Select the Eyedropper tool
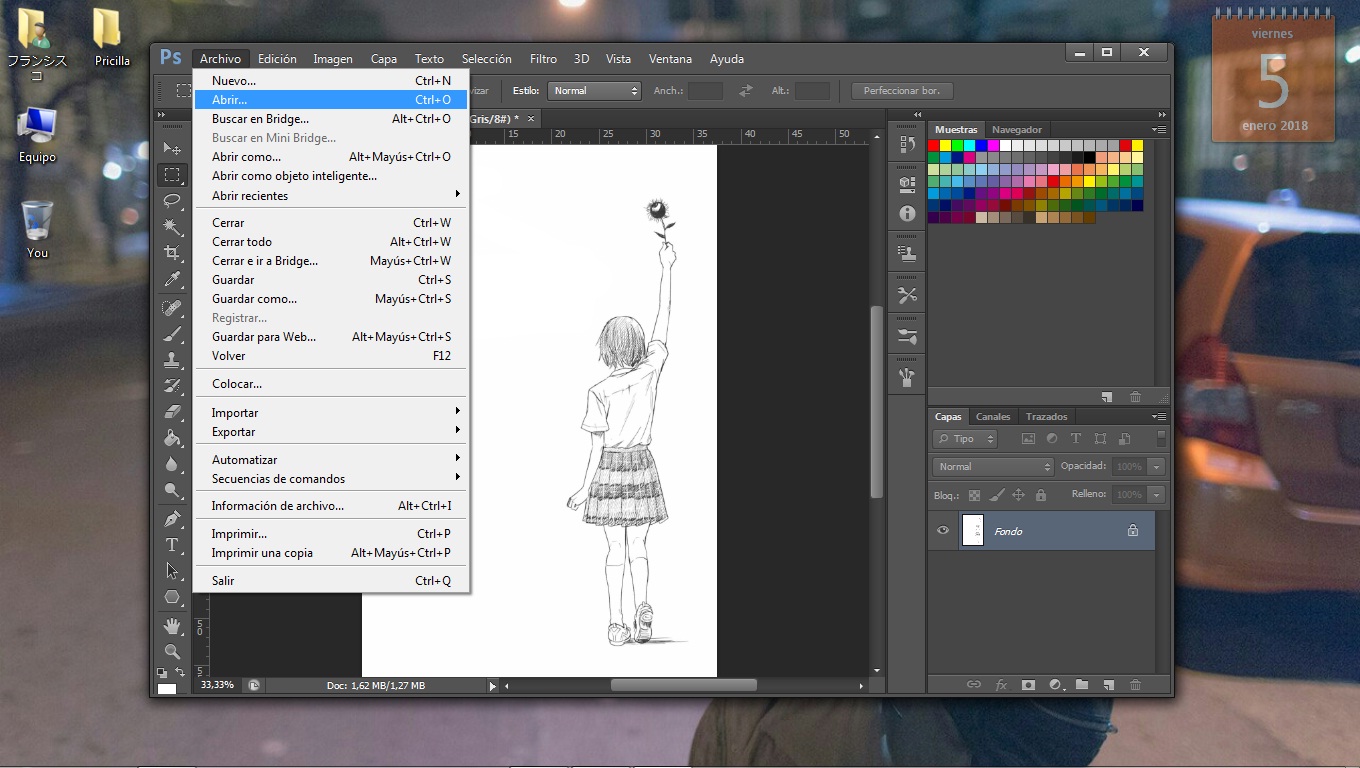Screen dimensions: 1360x768 pos(172,279)
